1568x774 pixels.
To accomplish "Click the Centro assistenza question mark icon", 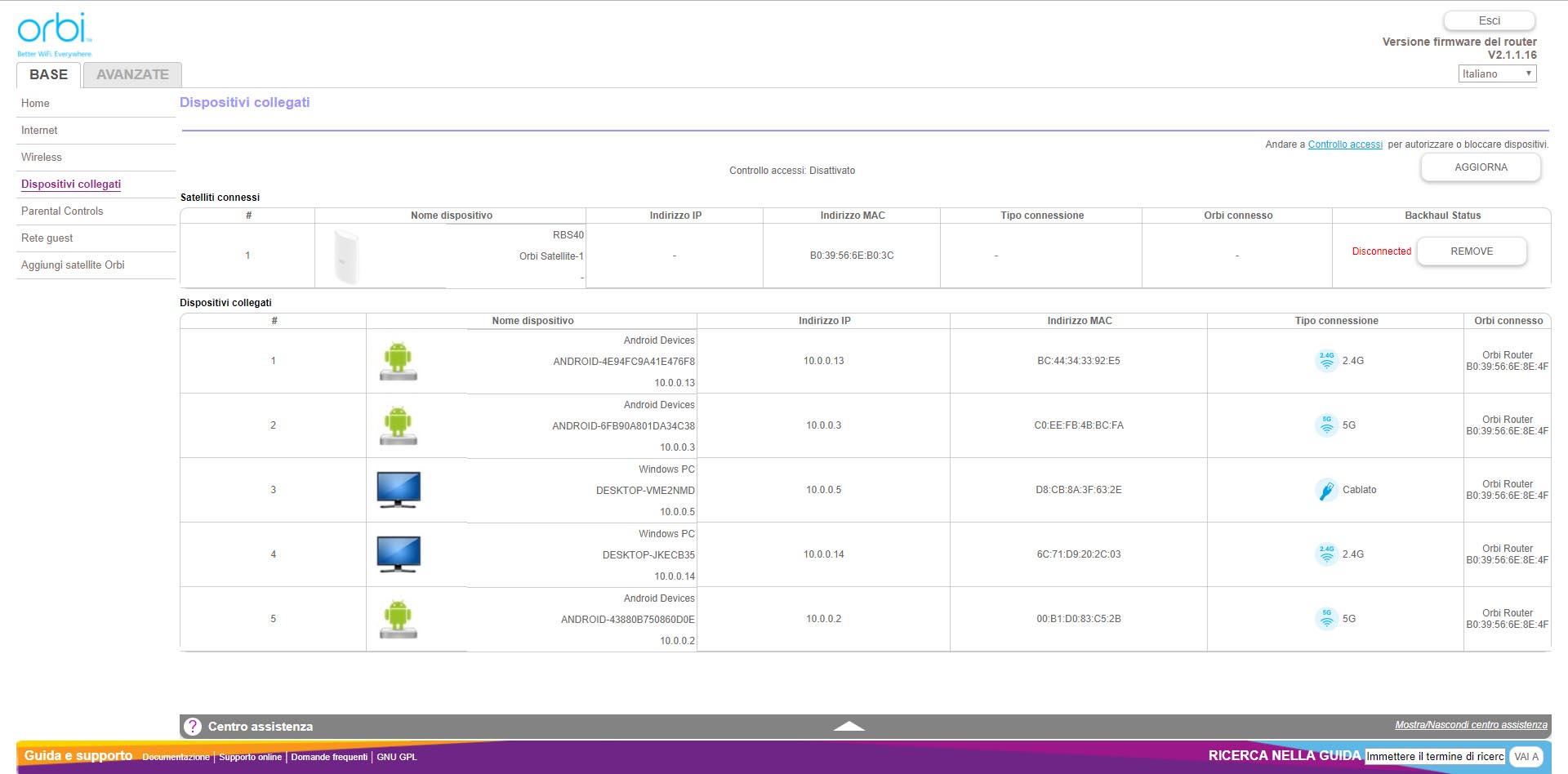I will [193, 727].
